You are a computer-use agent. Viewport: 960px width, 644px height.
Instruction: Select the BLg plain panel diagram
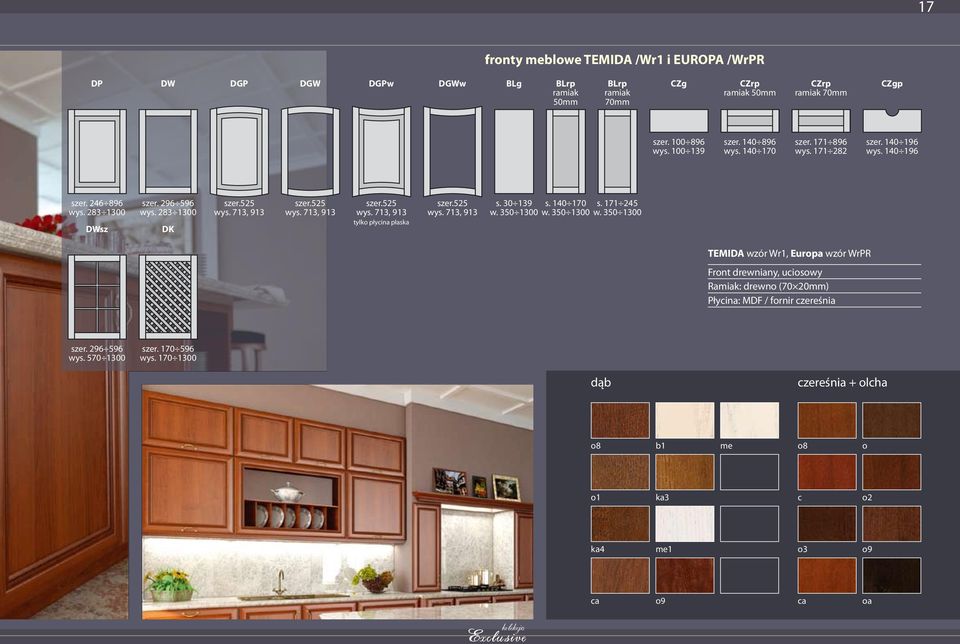tap(514, 151)
